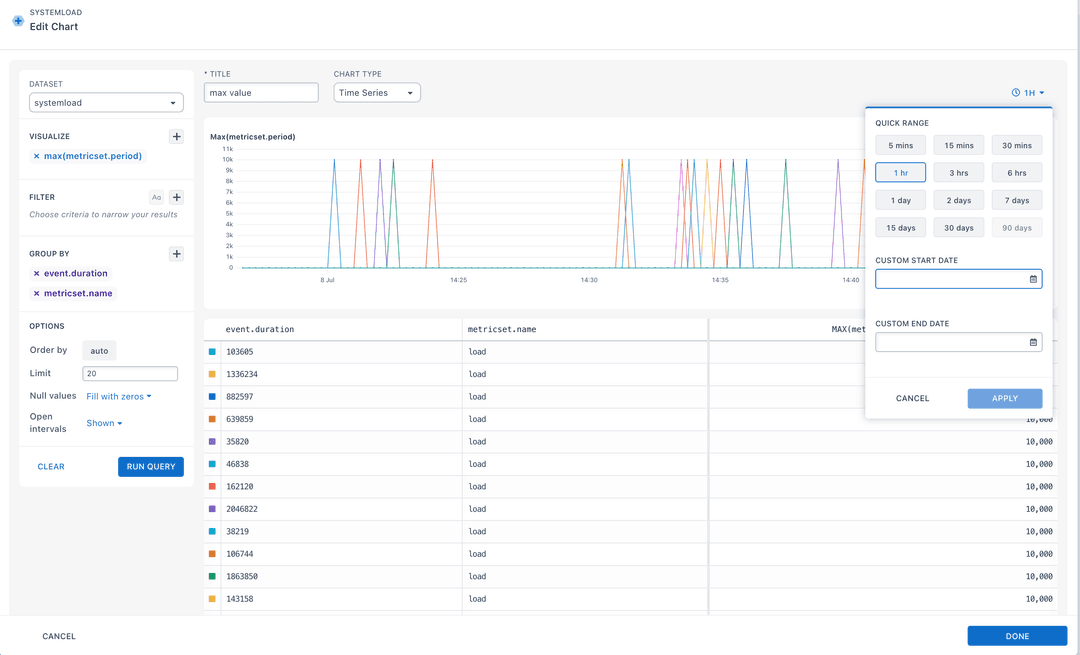Click the Title field containing max value
This screenshot has width=1080, height=655.
[x=261, y=91]
